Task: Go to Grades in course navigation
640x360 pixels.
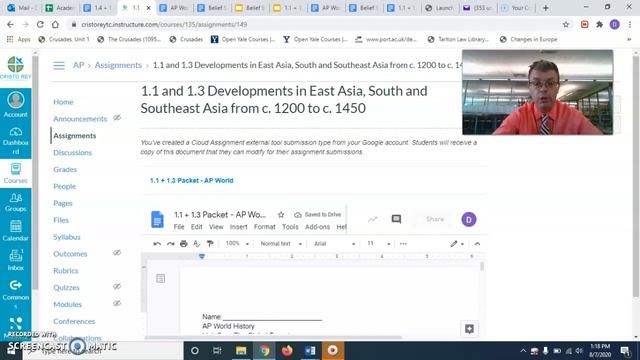Action: pos(65,169)
